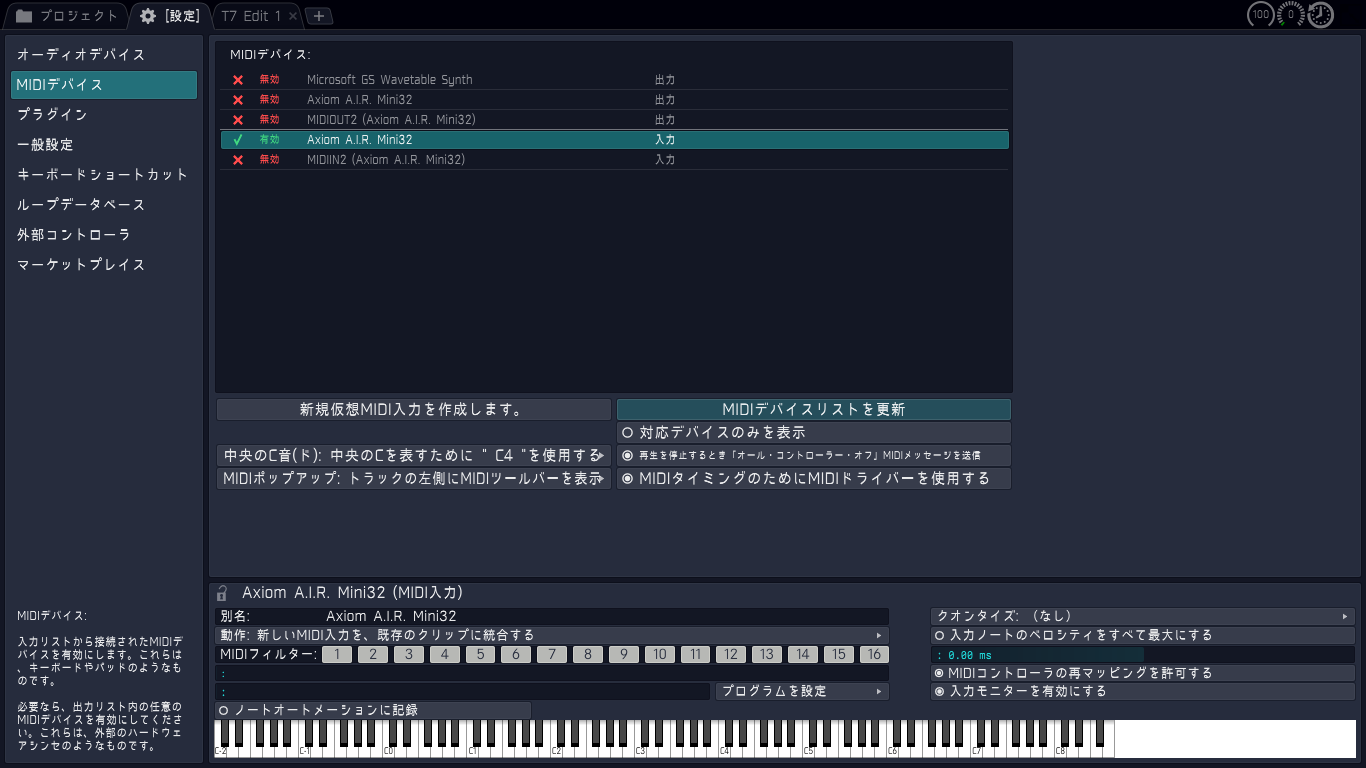Toggle MIDI filter channel 5
Viewport: 1366px width, 768px height.
(480, 654)
